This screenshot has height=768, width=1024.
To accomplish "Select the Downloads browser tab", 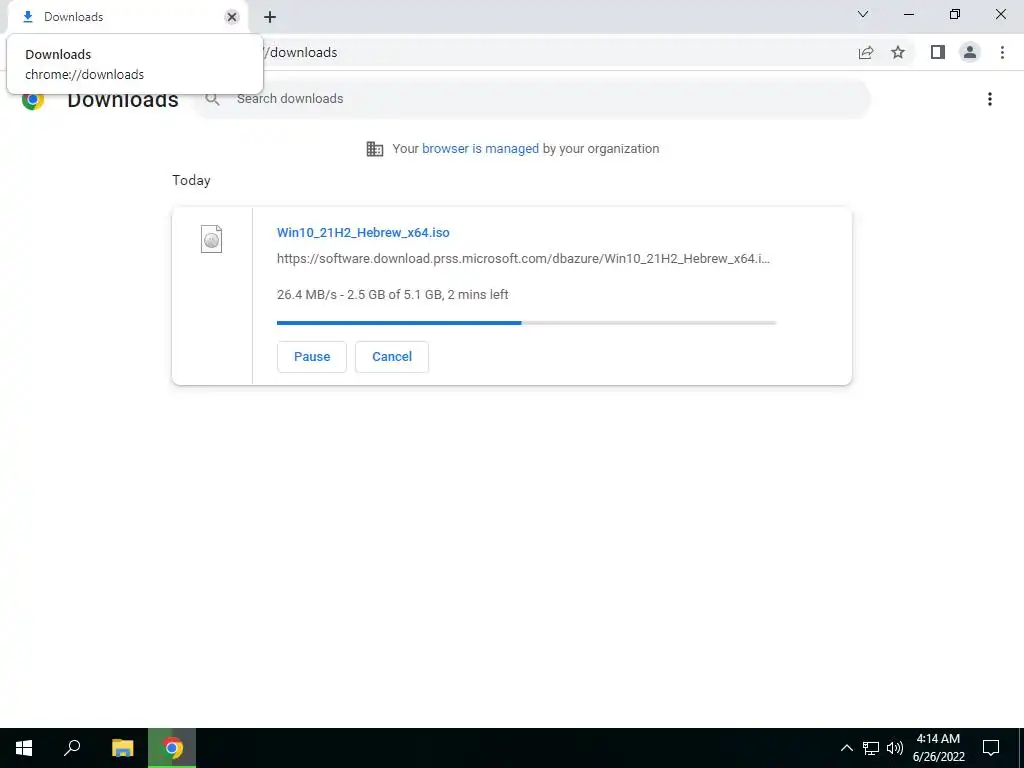I will 127,17.
